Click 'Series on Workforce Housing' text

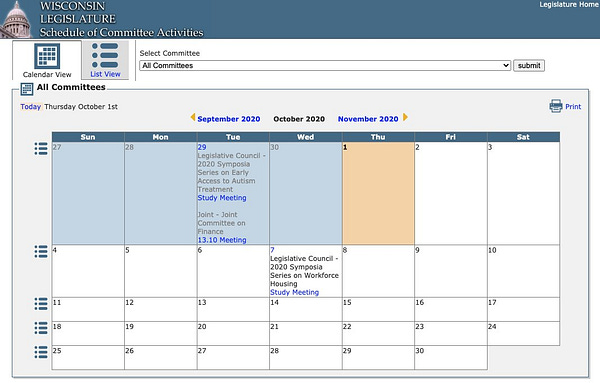(x=304, y=280)
